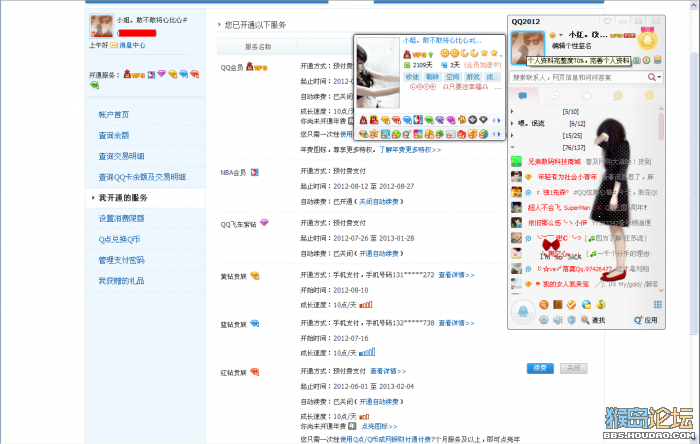Screen dimensions: 700x444
Task: Click 游戏 button in the profile card
Action: tap(472, 77)
